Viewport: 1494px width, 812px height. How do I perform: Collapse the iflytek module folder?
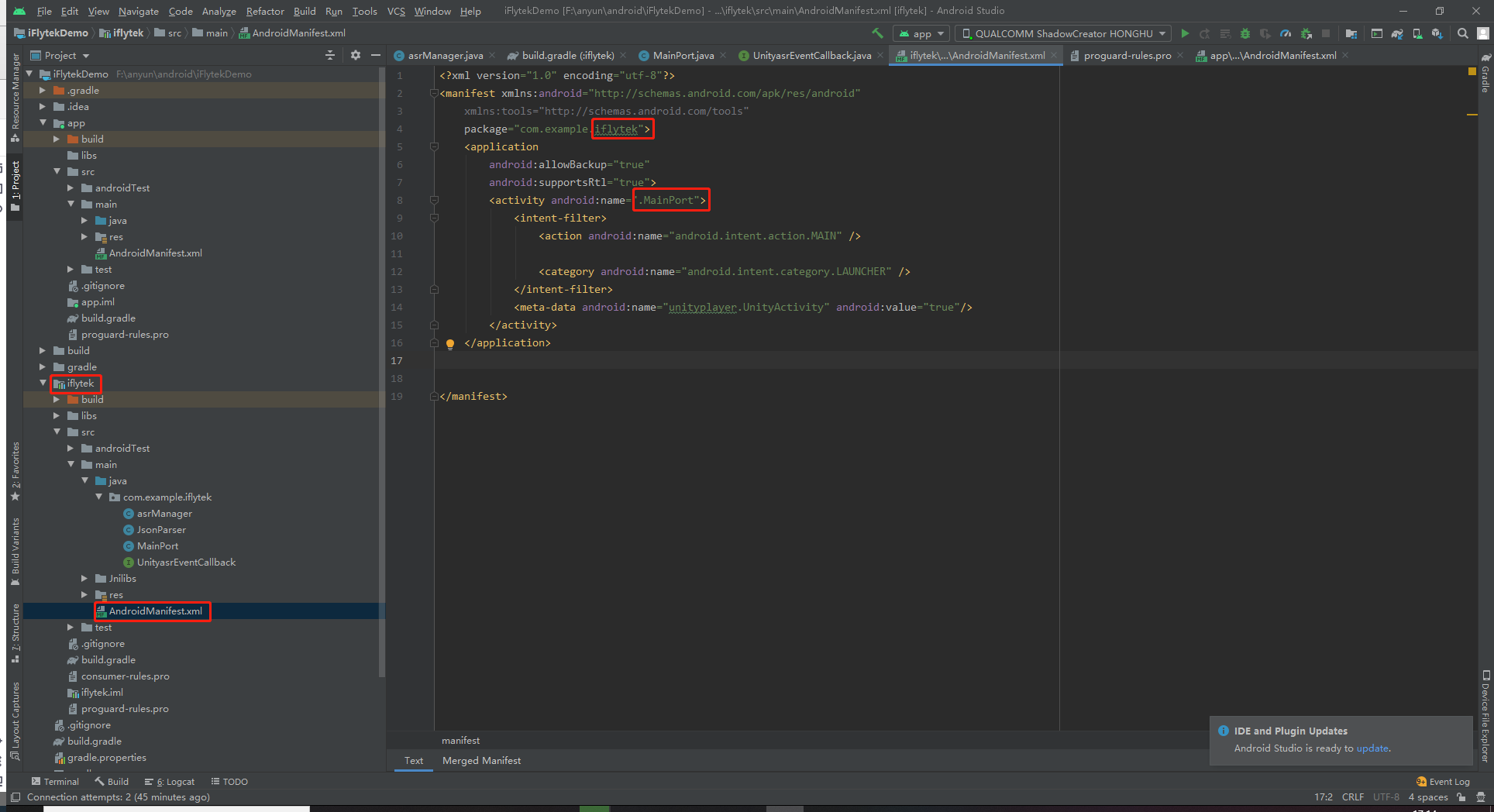coord(43,384)
